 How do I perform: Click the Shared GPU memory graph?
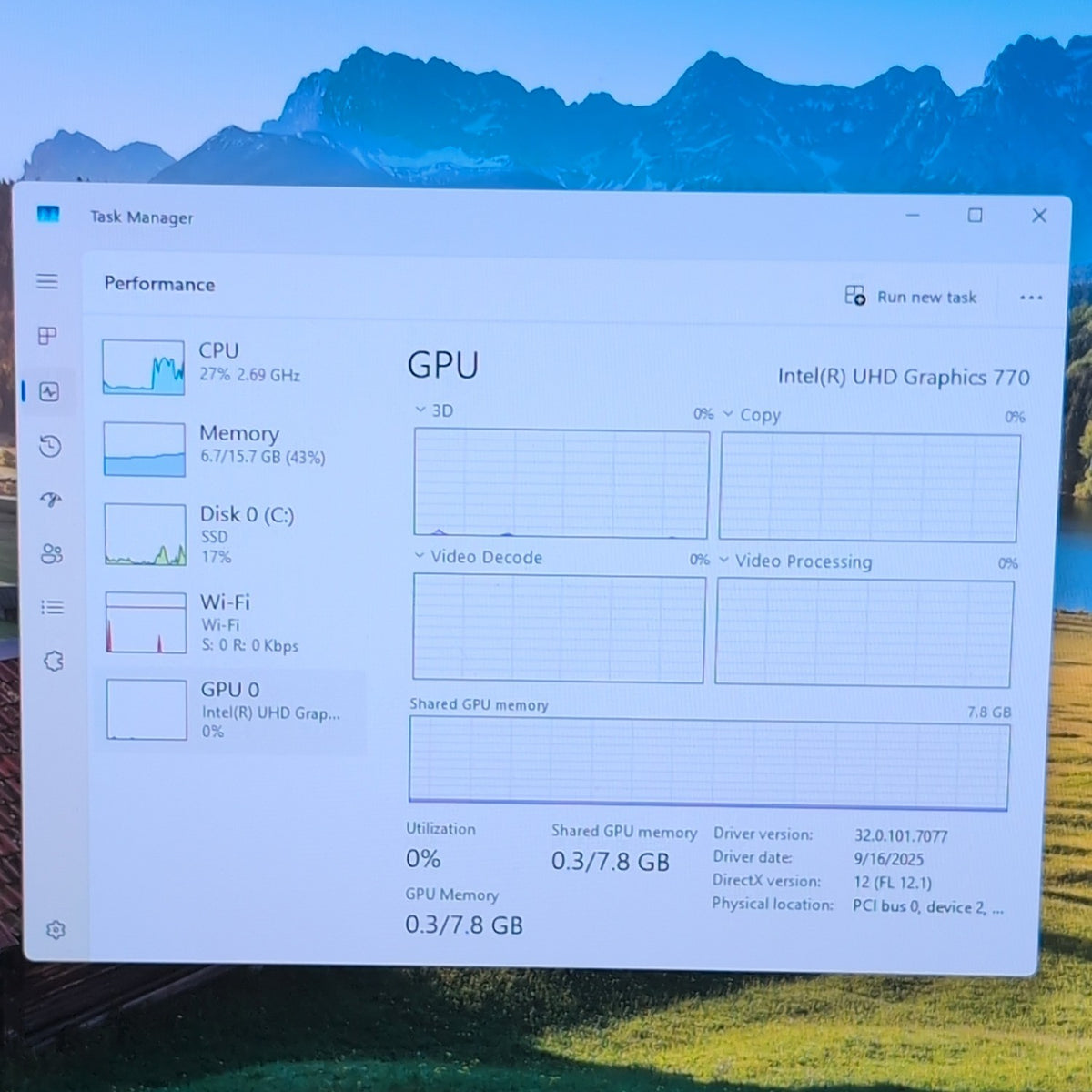pos(709,763)
